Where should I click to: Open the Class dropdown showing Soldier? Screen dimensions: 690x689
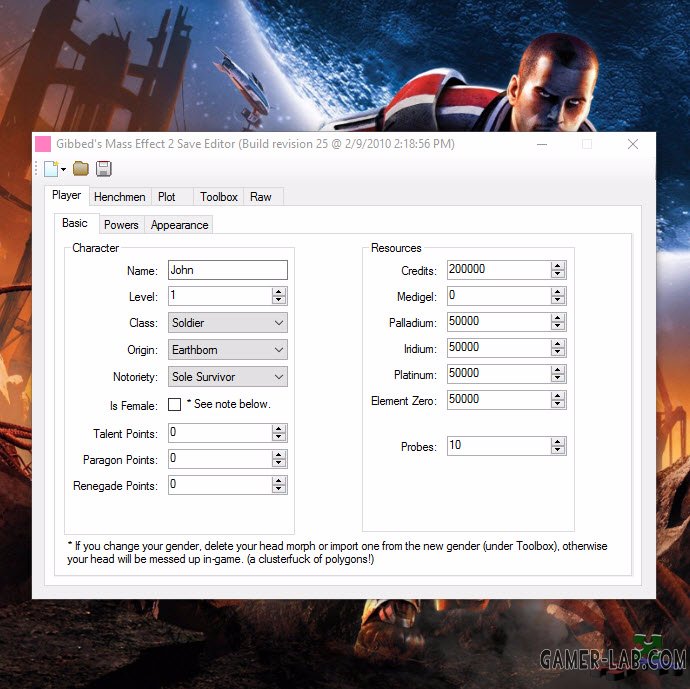coord(228,323)
